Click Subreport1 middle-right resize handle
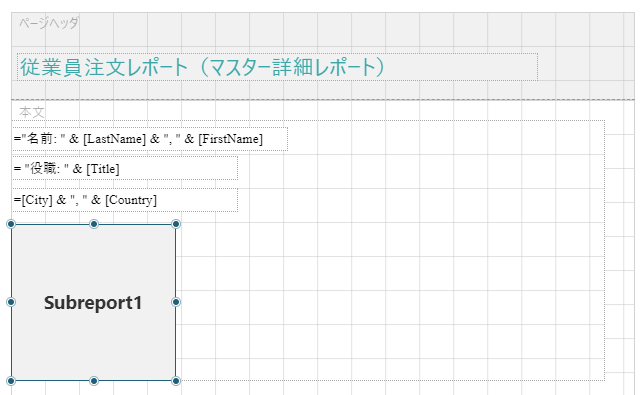The width and height of the screenshot is (642, 395). (176, 302)
